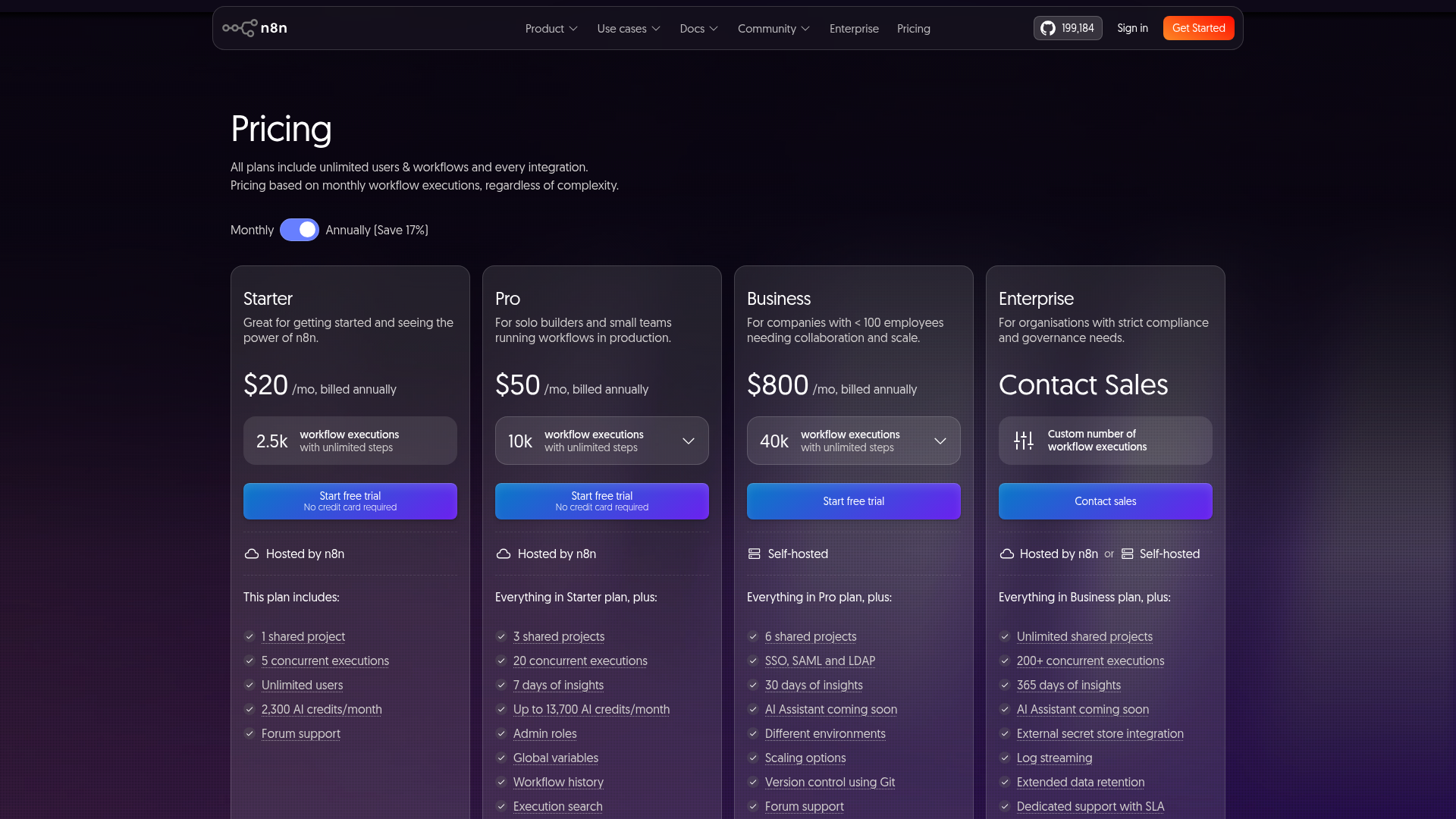Click the checkmark icon beside Unlimited shared projects
The height and width of the screenshot is (819, 1456).
click(x=1005, y=636)
